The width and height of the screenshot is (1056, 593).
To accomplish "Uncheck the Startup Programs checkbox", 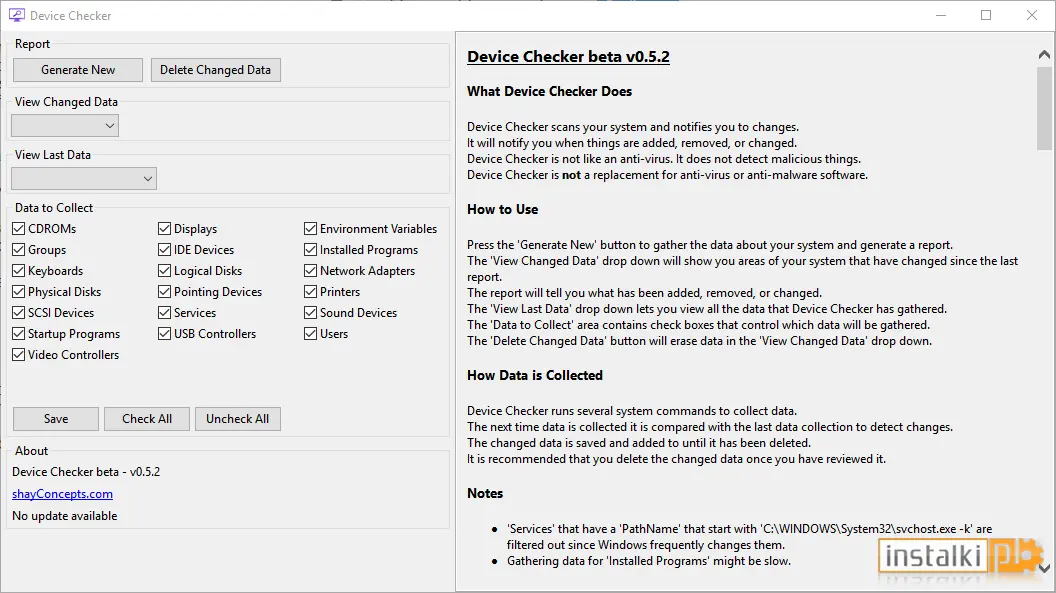I will click(x=19, y=334).
